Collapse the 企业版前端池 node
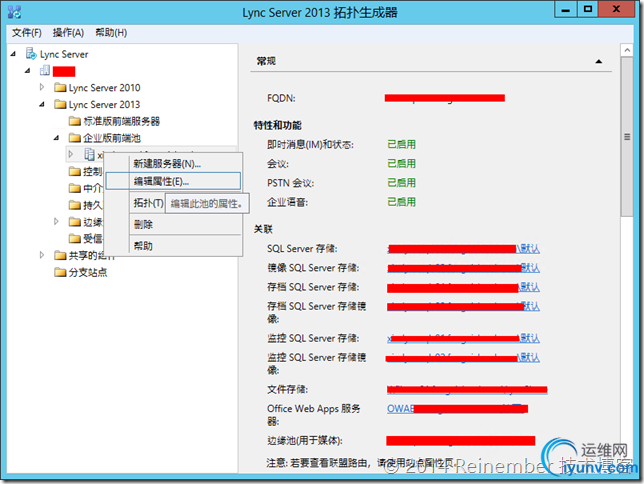The width and height of the screenshot is (644, 484). coord(56,138)
